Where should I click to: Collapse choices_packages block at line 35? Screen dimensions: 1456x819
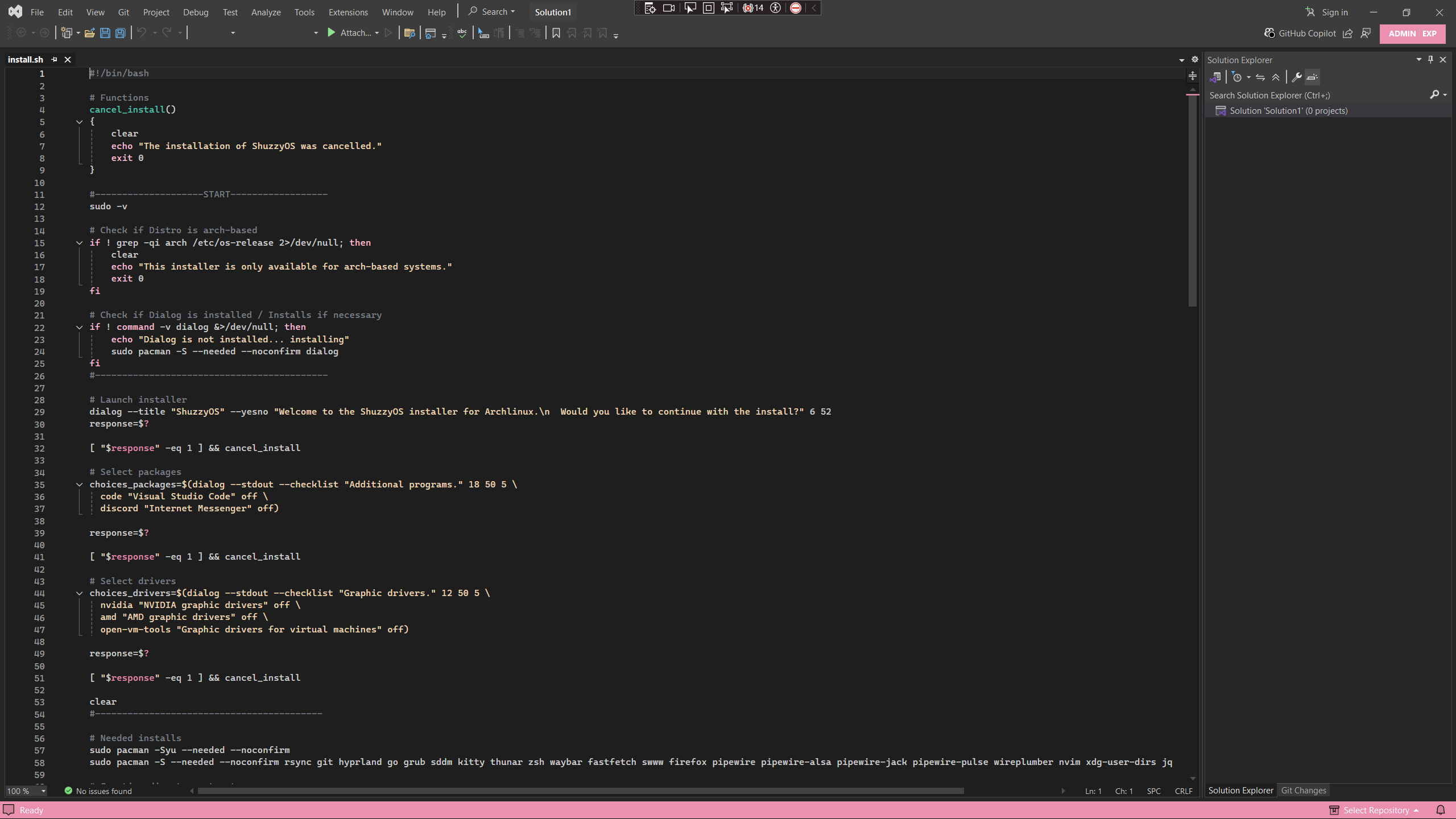(x=80, y=485)
